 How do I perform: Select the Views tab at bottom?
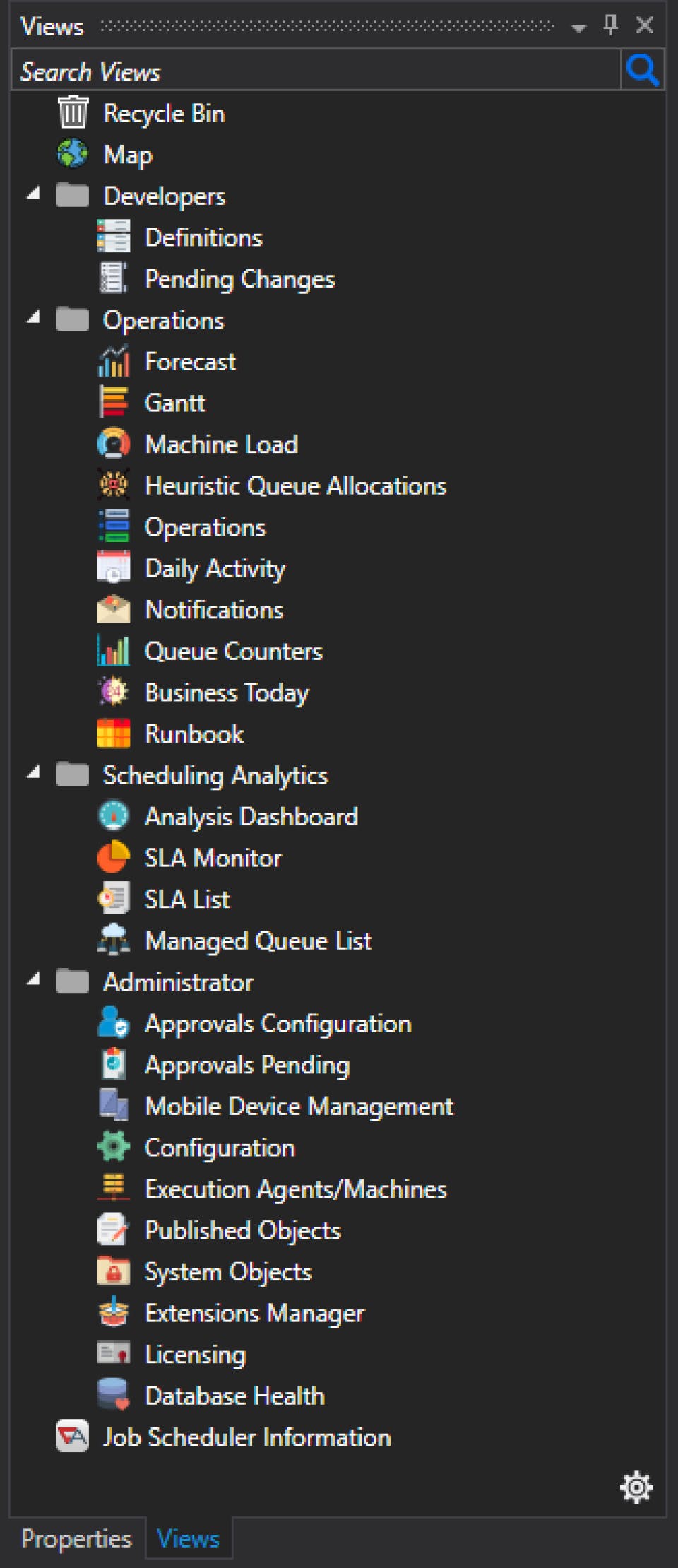[188, 1539]
